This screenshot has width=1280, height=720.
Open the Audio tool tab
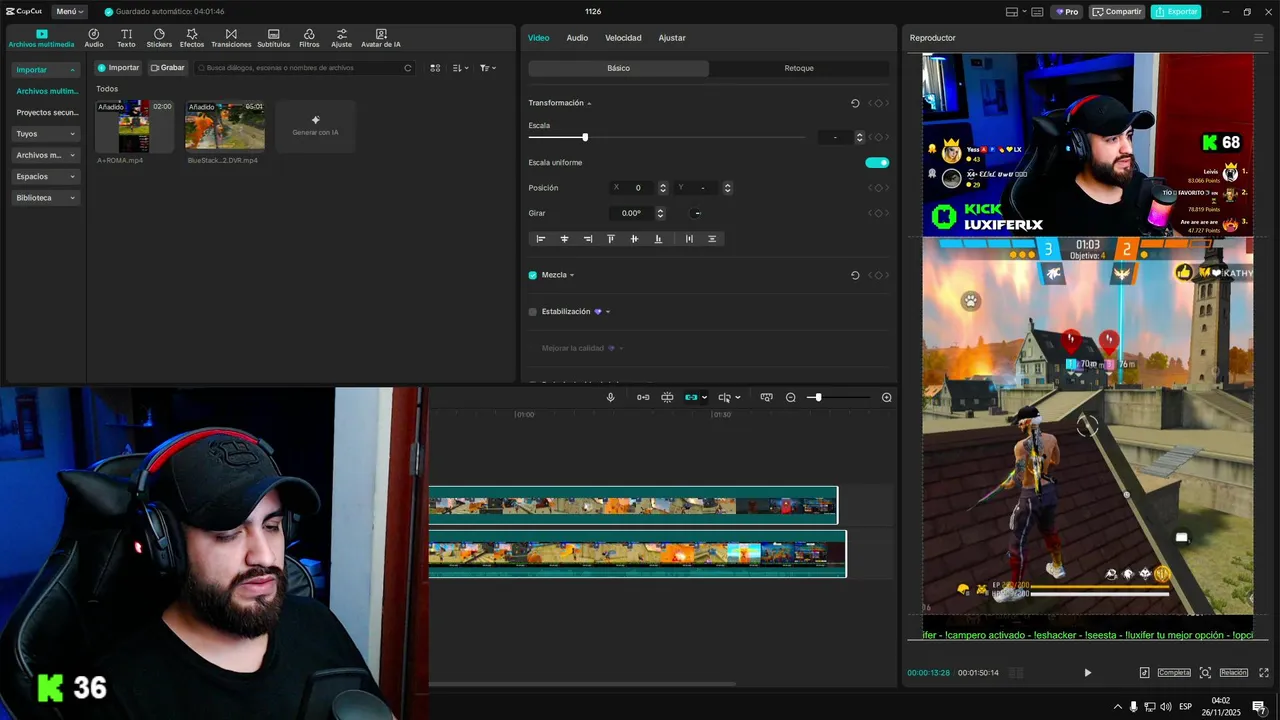94,38
